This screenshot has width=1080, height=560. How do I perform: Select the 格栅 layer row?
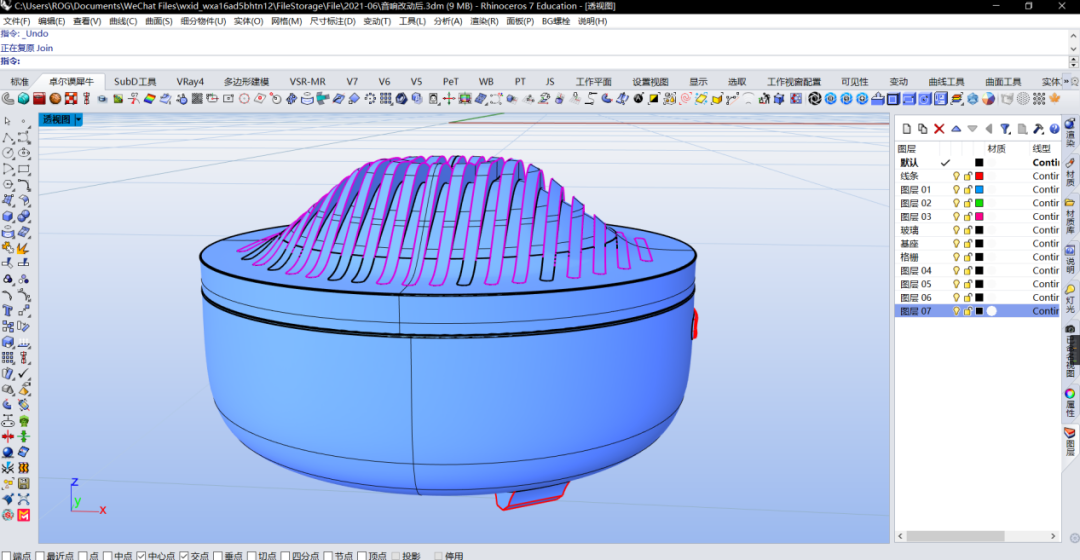click(x=977, y=257)
